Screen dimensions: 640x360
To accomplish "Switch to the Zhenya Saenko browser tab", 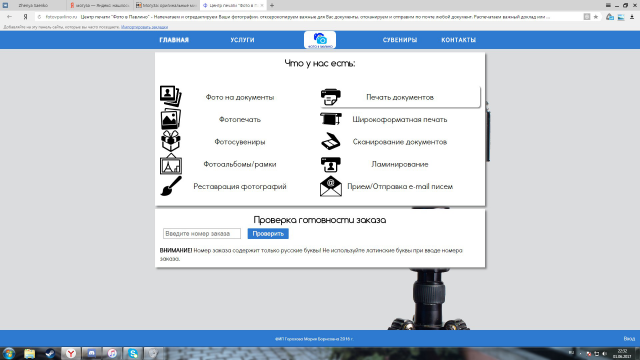I will (33, 5).
